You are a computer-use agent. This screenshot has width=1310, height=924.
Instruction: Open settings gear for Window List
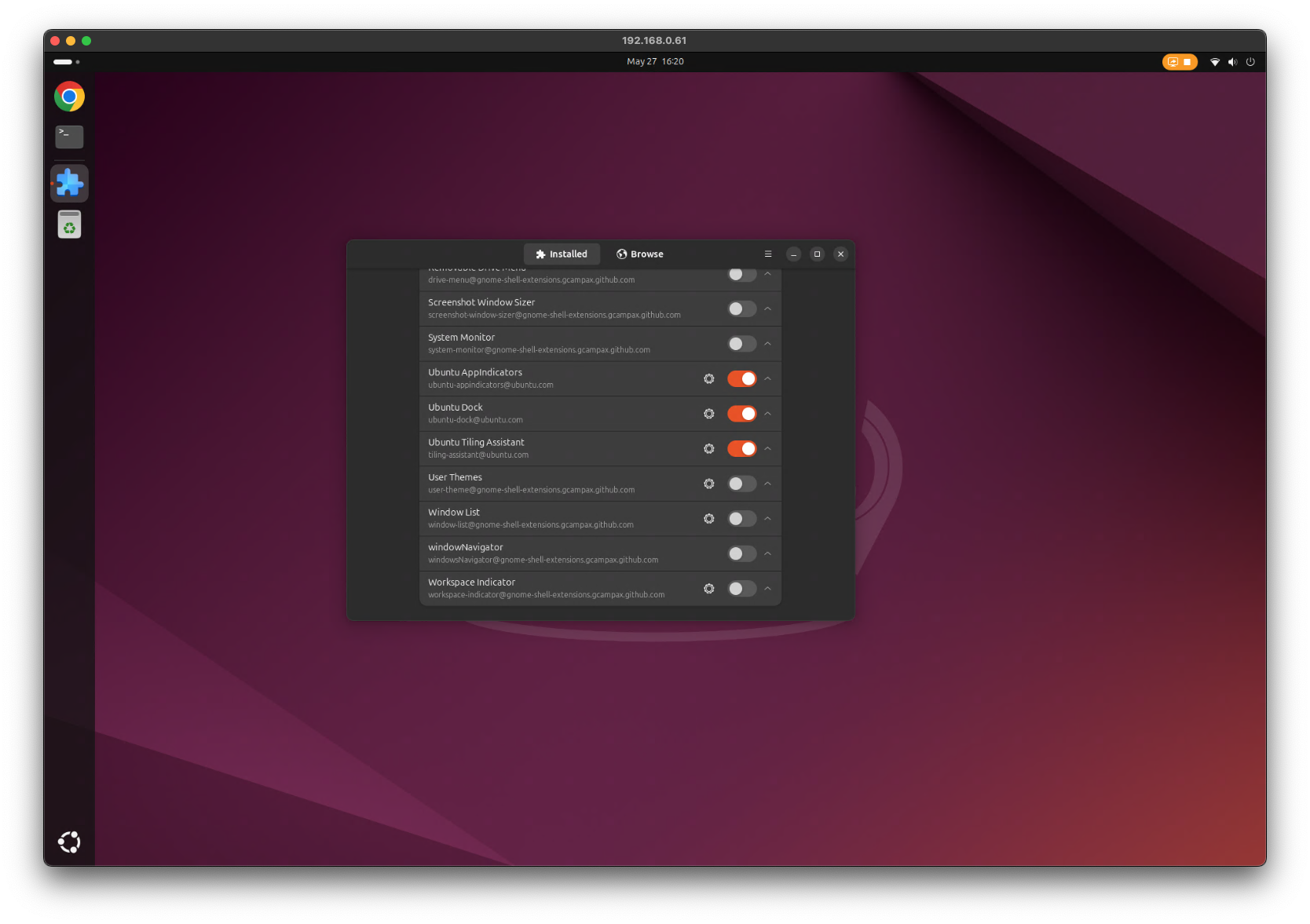click(709, 519)
